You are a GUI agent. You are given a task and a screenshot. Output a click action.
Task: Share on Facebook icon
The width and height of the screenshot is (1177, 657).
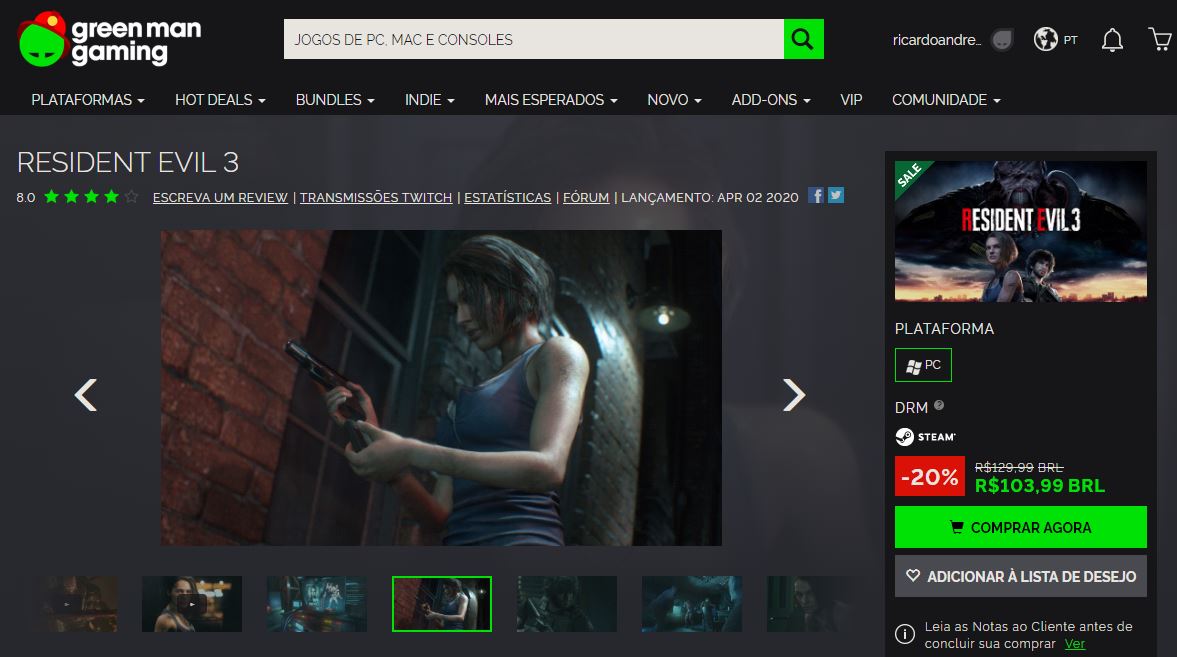[816, 196]
